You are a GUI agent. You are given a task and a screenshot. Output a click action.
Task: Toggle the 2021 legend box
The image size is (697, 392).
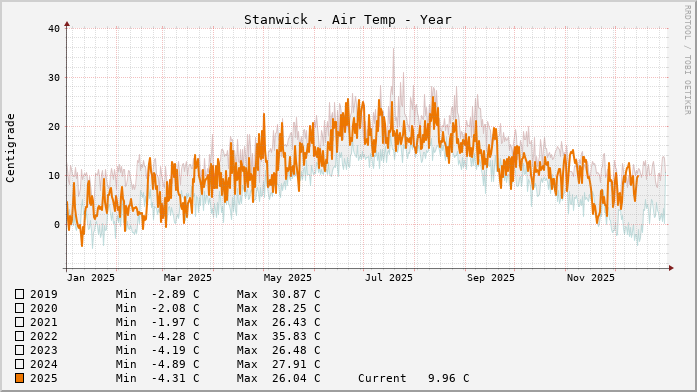tap(20, 322)
